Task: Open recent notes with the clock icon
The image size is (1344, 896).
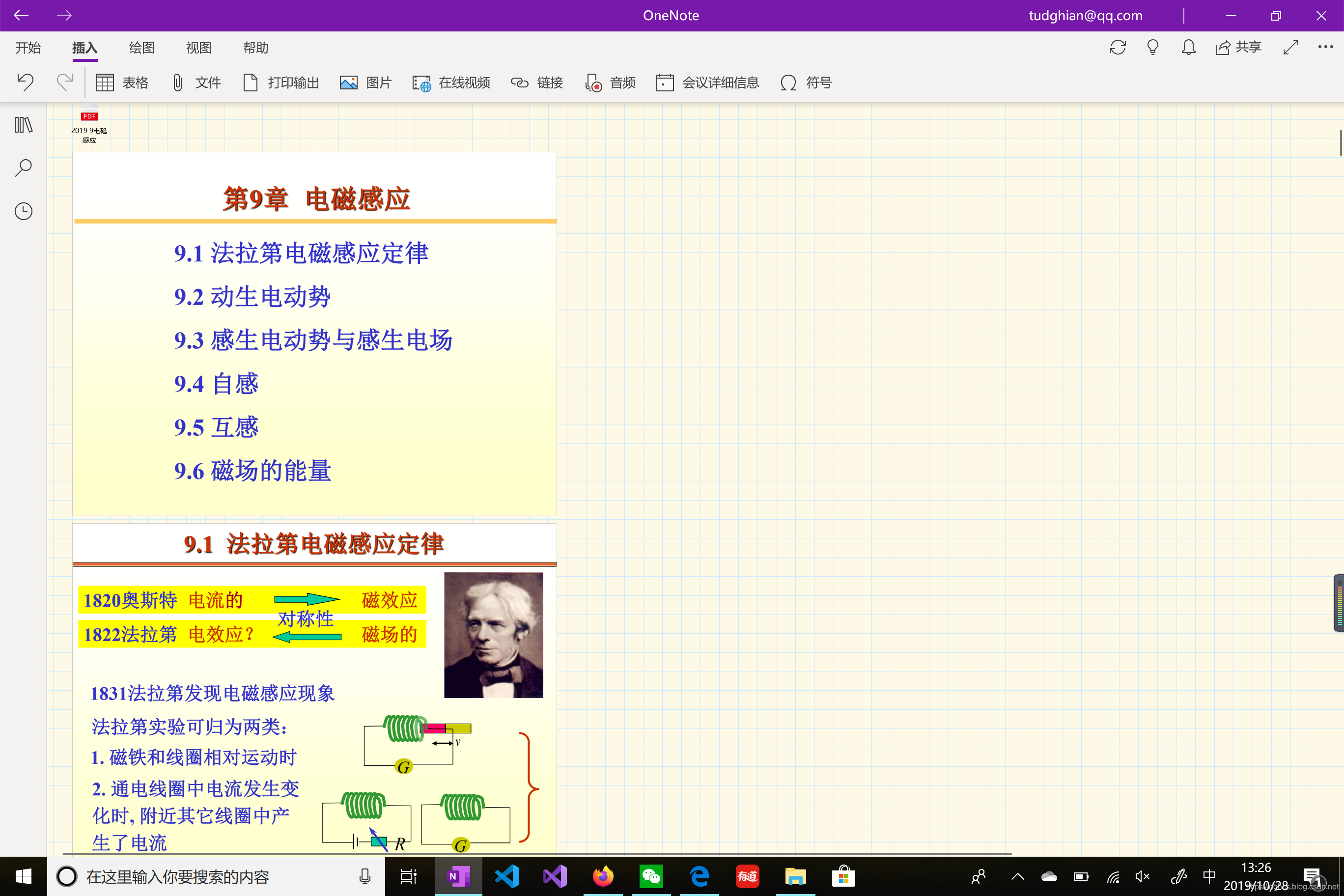Action: (23, 210)
